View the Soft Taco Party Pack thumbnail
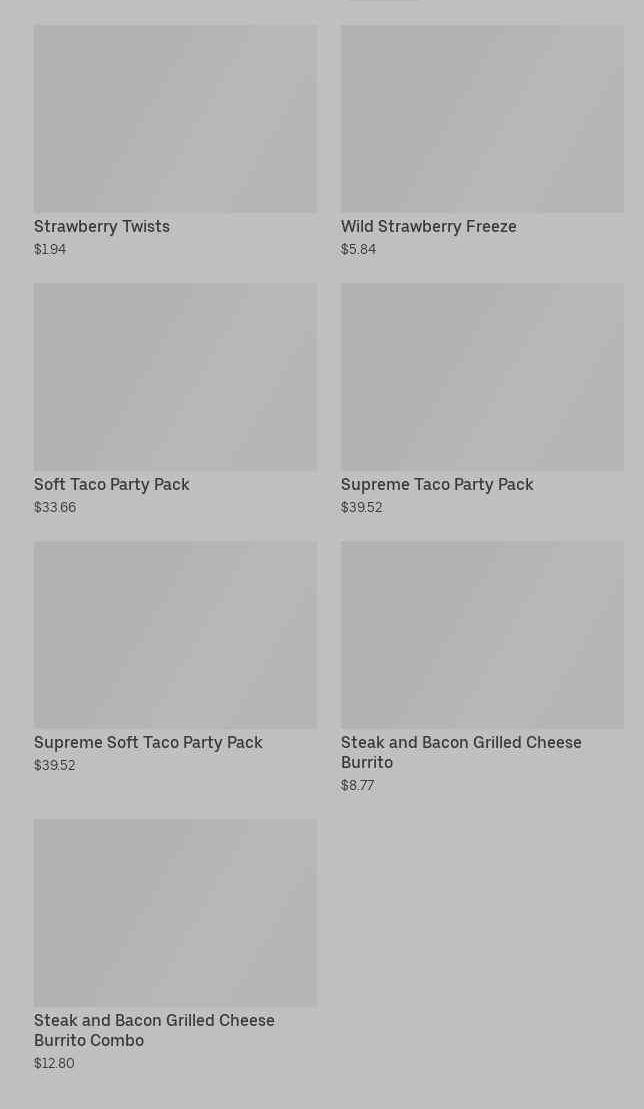The width and height of the screenshot is (644, 1109). (175, 377)
